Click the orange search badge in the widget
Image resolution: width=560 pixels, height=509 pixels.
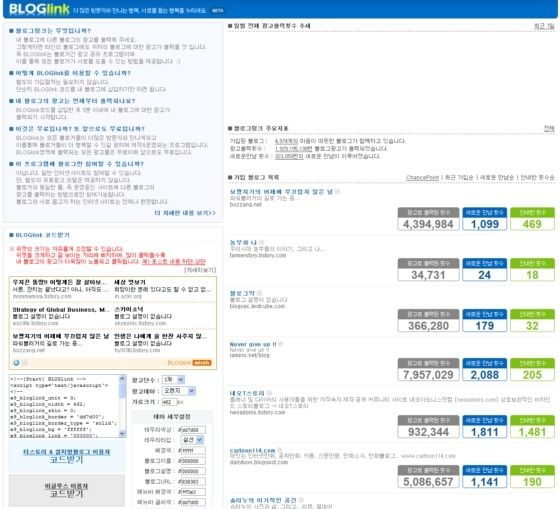click(202, 363)
